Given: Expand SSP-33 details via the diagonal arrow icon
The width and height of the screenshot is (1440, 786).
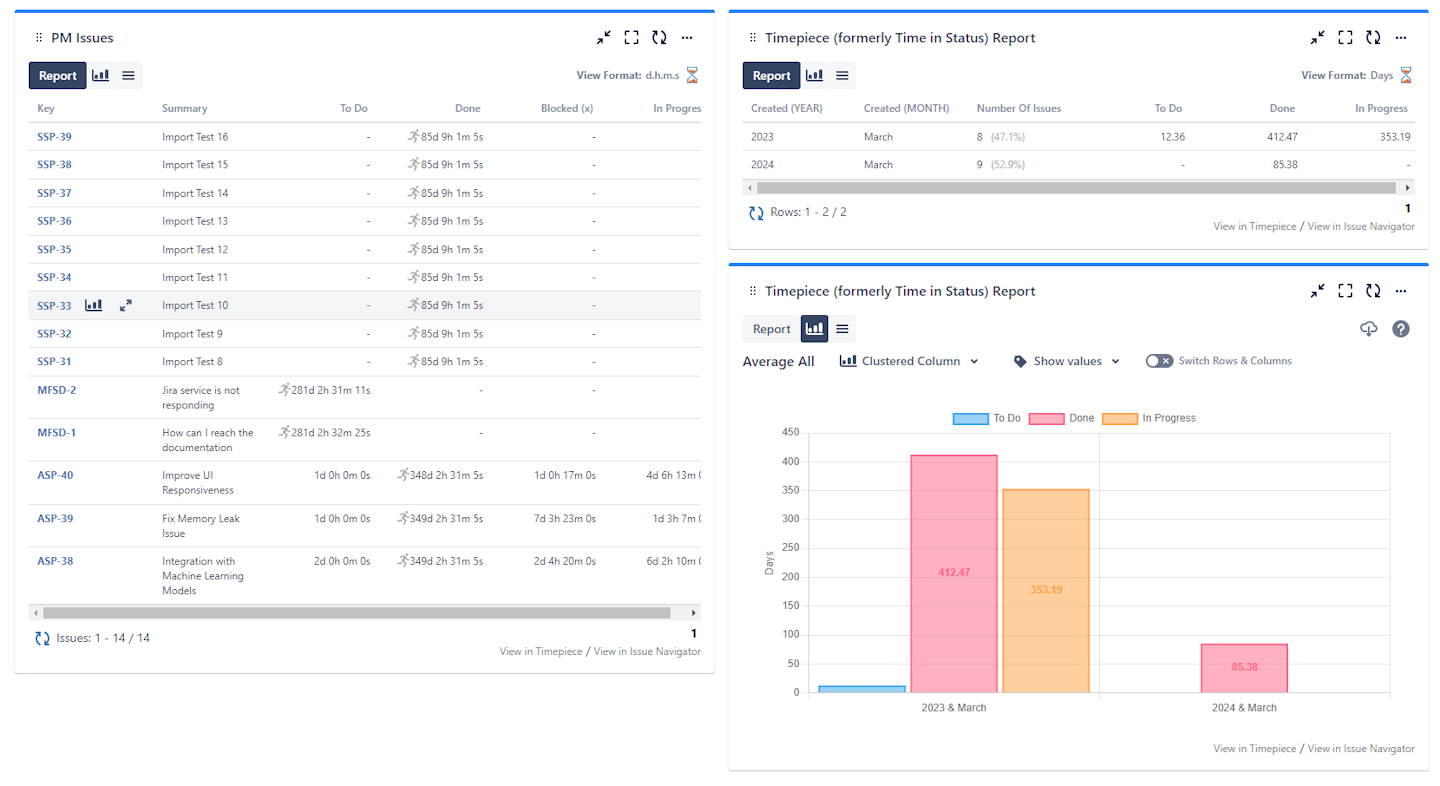Looking at the screenshot, I should click(x=125, y=305).
